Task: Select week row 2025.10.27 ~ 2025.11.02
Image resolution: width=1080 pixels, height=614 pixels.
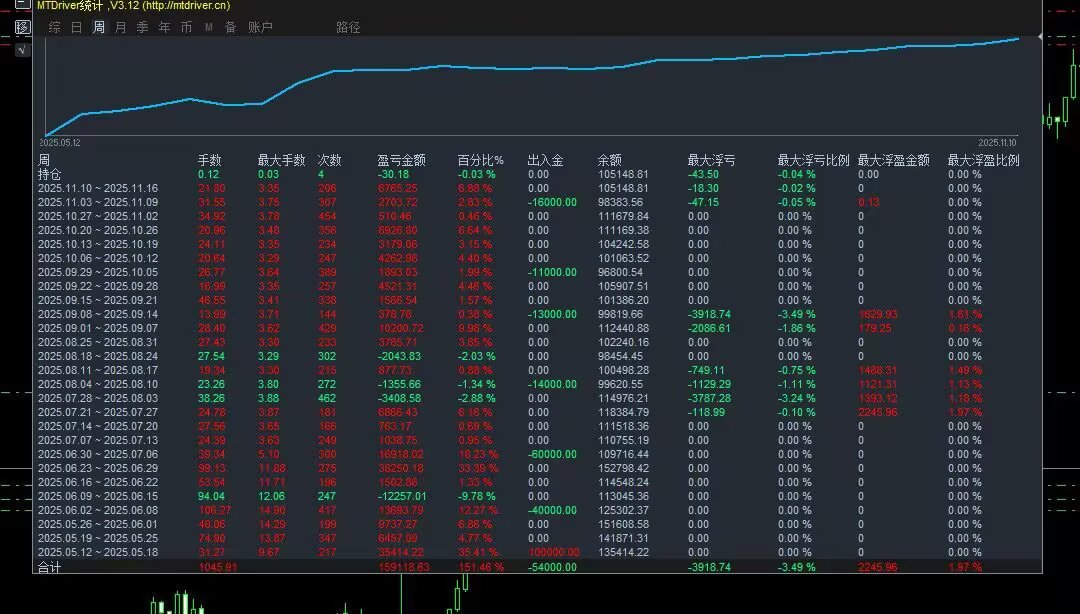Action: pyautogui.click(x=98, y=216)
